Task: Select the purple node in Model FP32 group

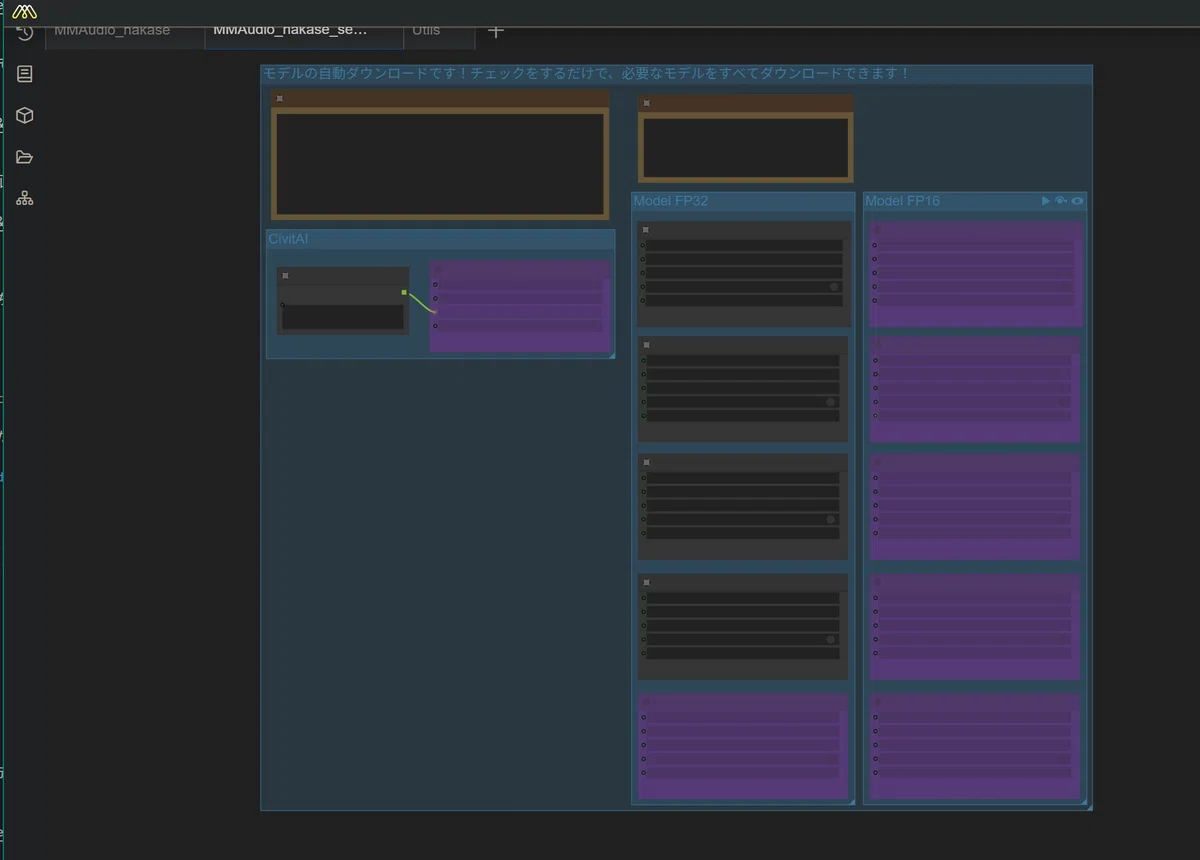Action: (x=743, y=746)
